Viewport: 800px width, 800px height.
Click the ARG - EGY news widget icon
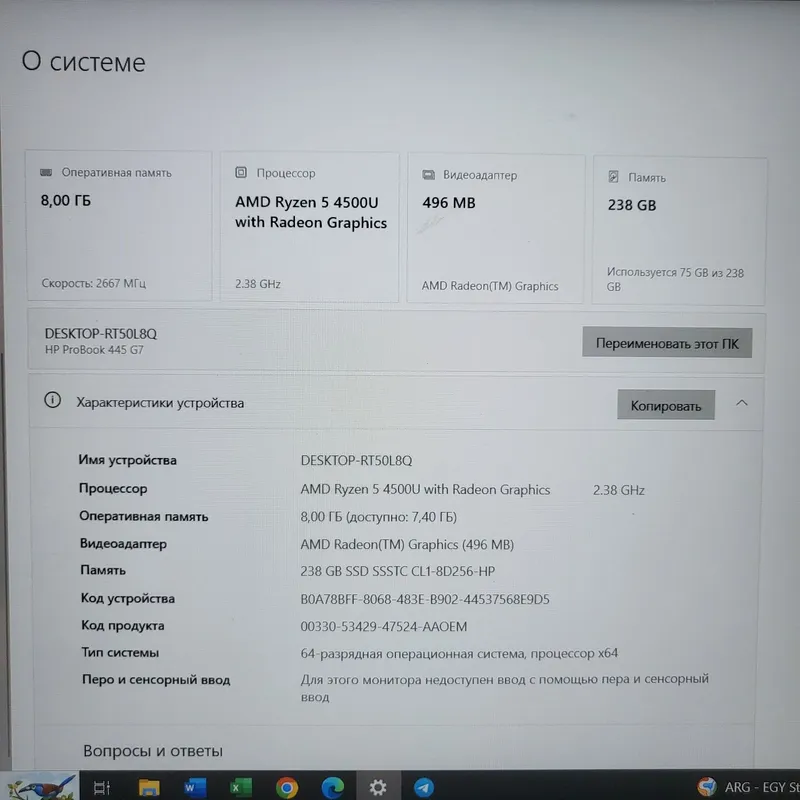click(x=708, y=787)
